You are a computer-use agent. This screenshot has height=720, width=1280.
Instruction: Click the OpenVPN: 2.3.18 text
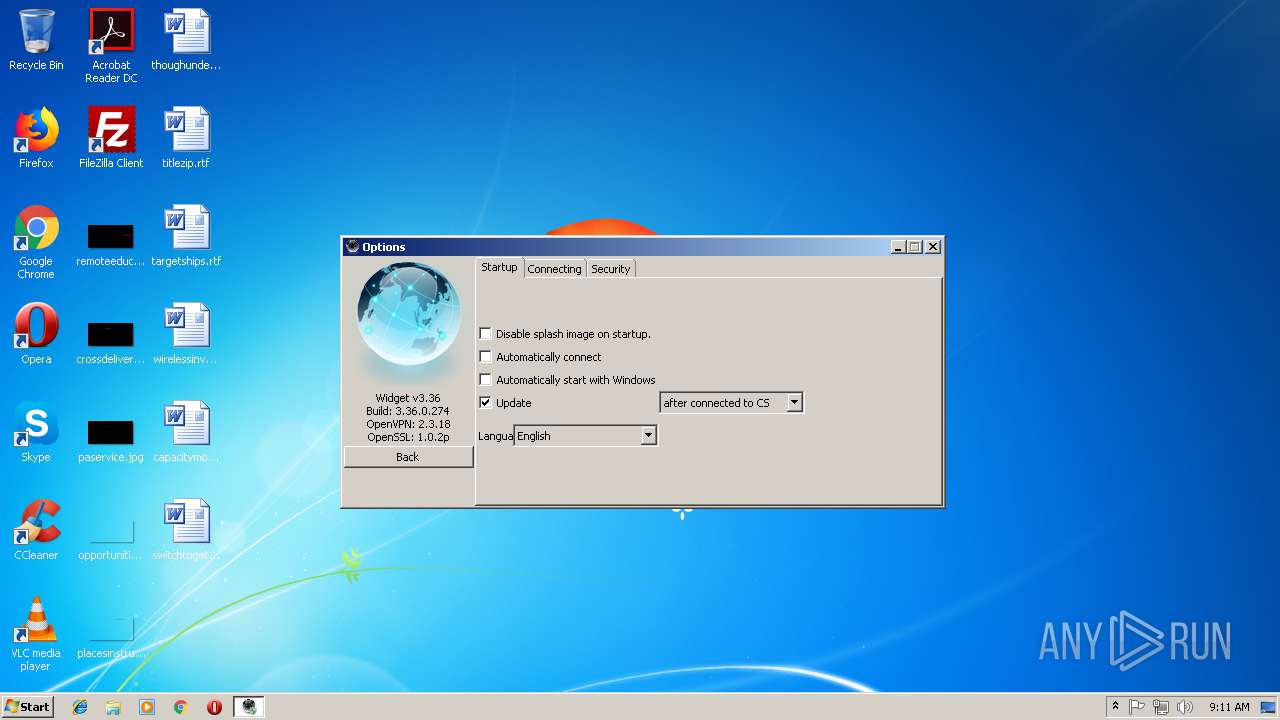408,424
